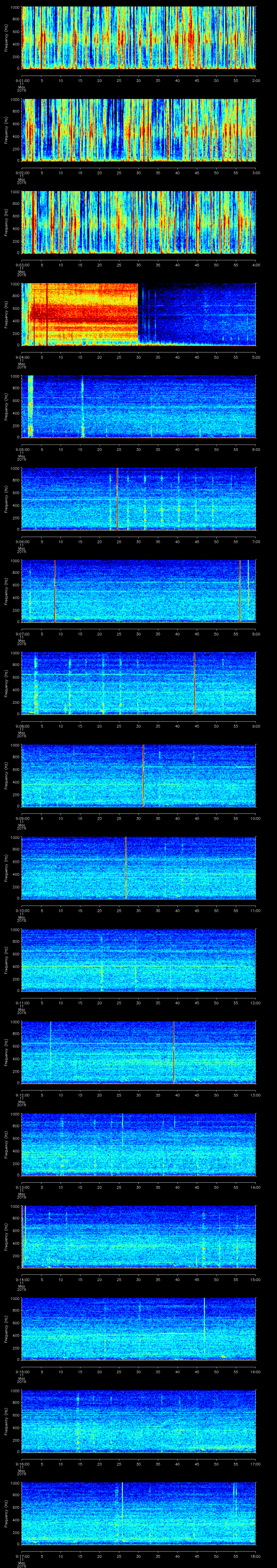
Task: Open the spectrogram panel starting at 9:10:00
Action: (x=139, y=868)
